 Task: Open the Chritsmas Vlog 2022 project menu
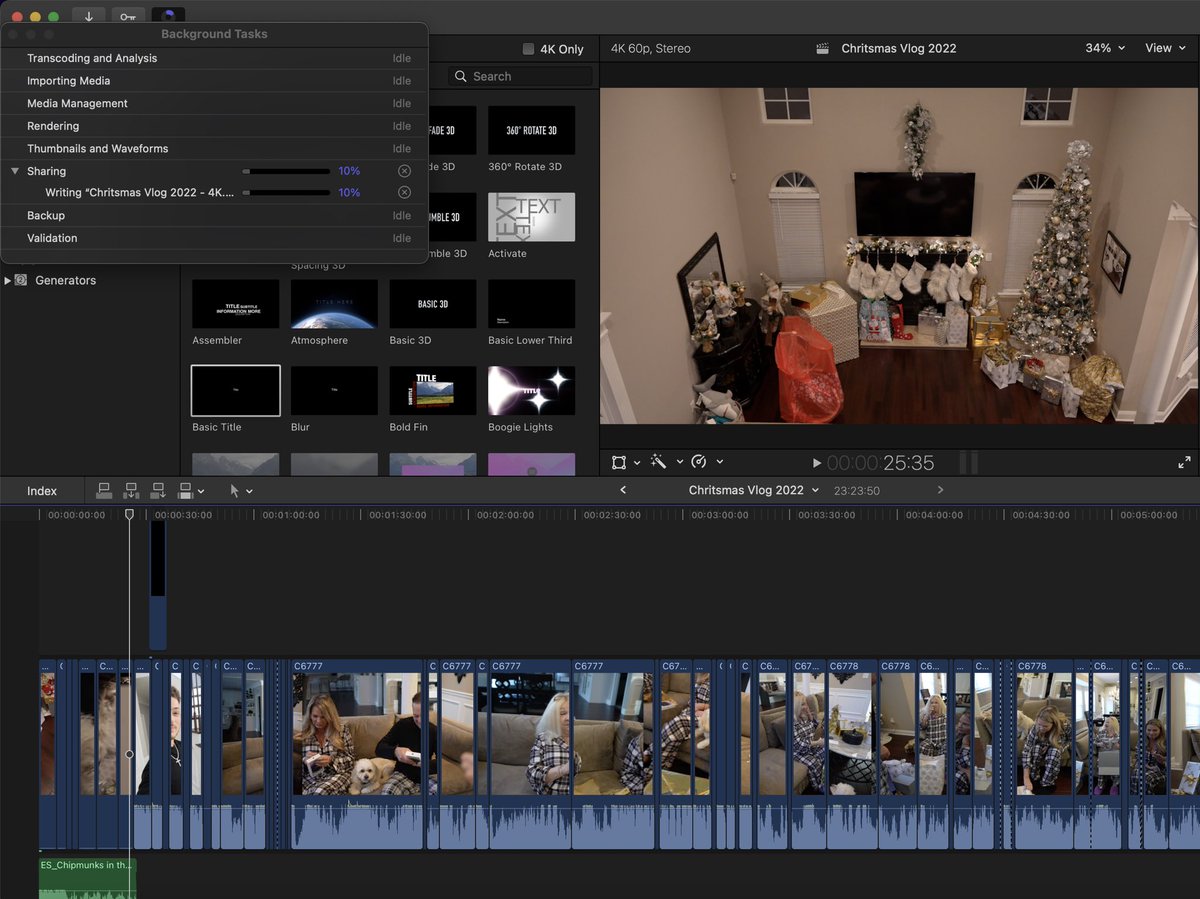coord(754,490)
